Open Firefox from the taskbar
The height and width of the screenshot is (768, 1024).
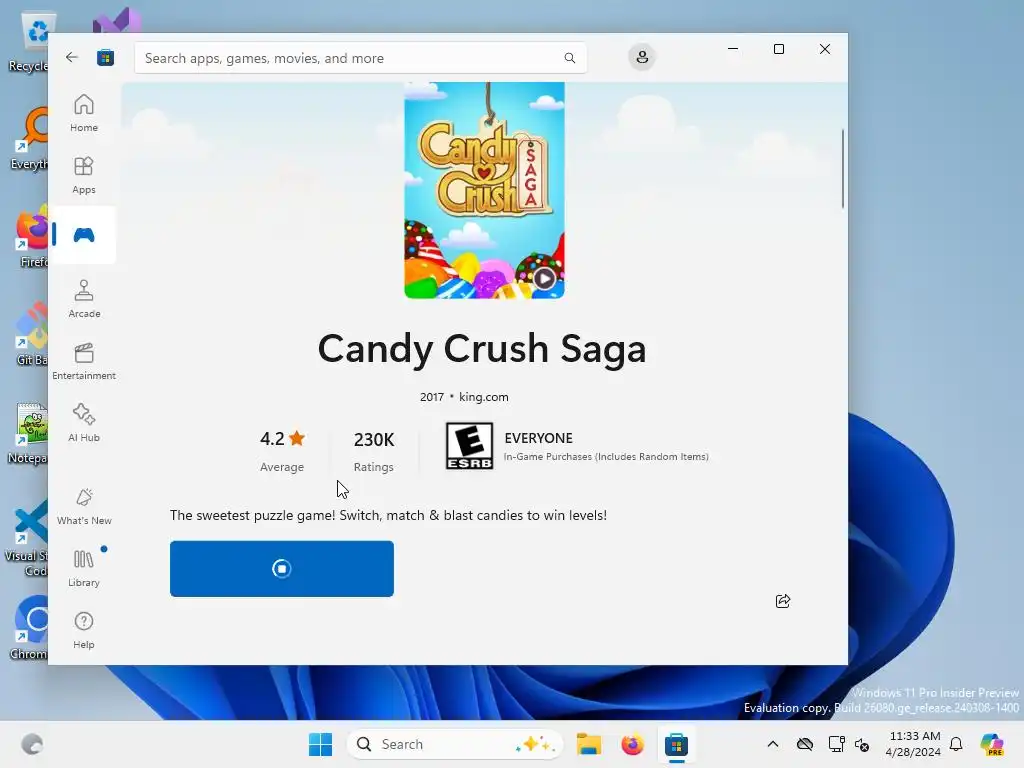click(632, 744)
